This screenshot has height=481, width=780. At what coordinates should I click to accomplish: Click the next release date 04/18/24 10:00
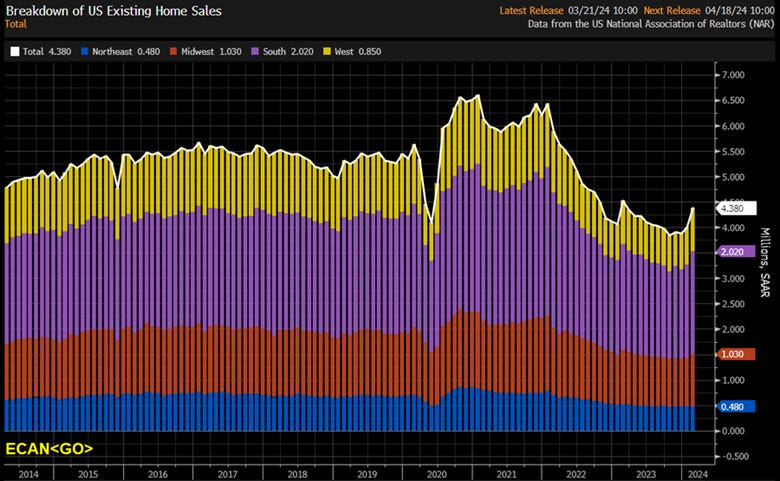click(739, 10)
